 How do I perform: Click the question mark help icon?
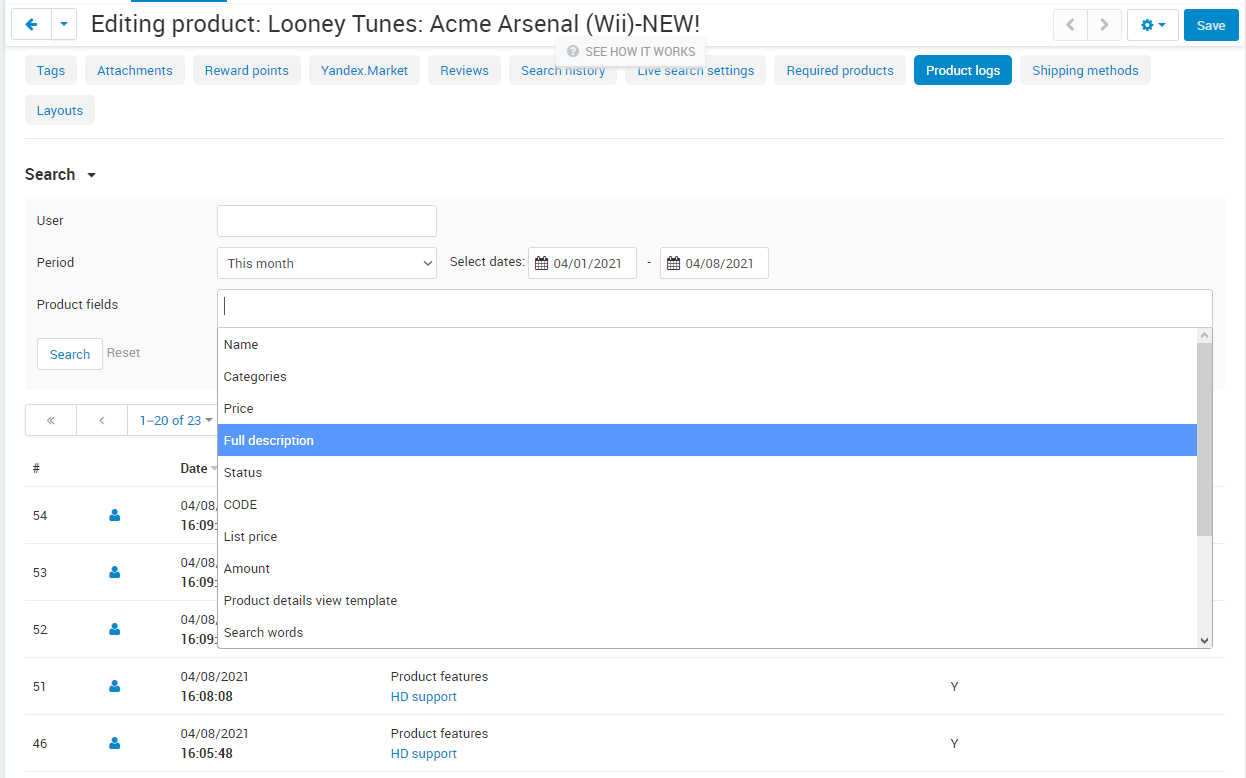coord(573,51)
